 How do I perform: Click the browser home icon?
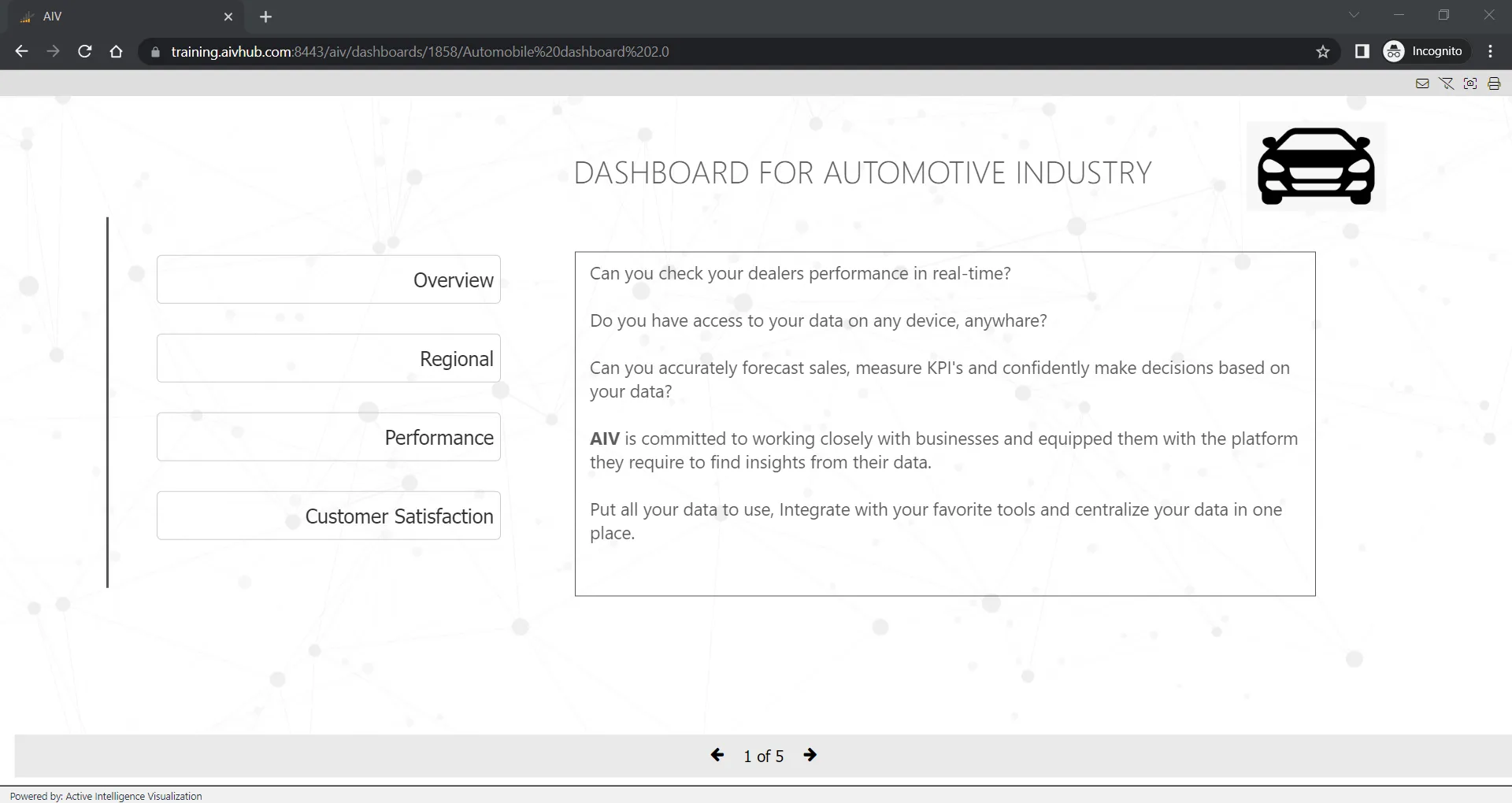point(117,51)
